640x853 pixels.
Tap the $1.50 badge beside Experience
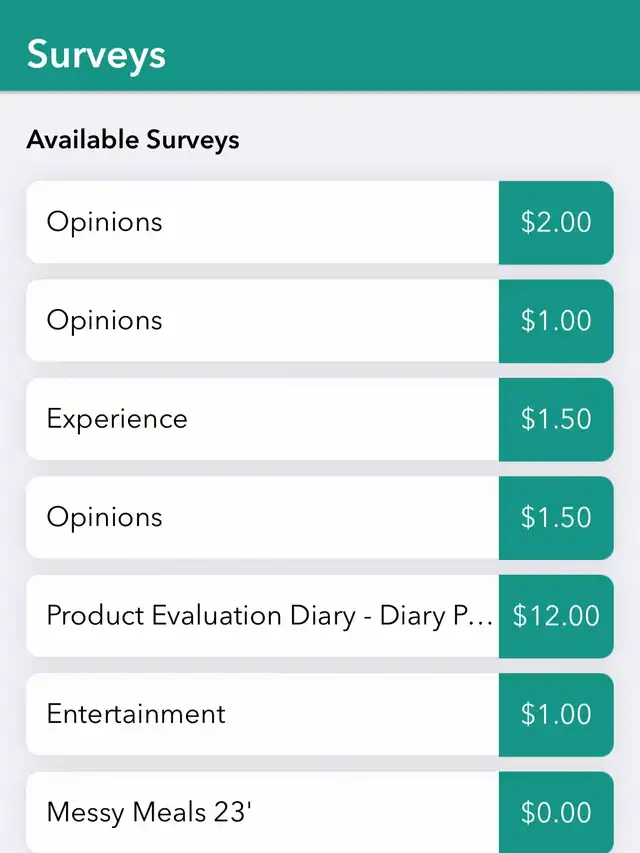click(556, 419)
